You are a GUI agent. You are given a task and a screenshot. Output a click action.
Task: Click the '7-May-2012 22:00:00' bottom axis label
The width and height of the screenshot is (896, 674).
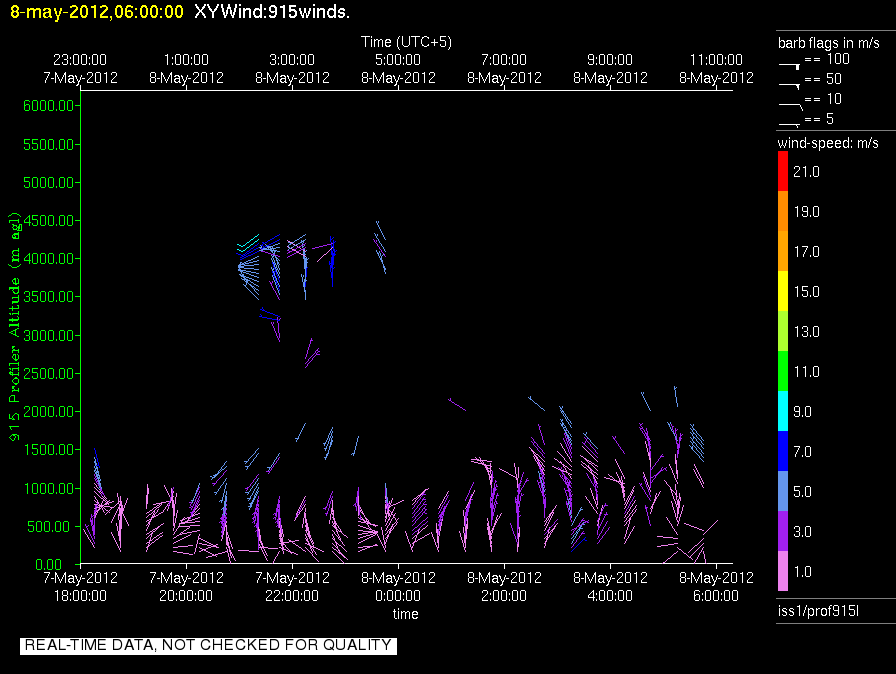tap(292, 587)
